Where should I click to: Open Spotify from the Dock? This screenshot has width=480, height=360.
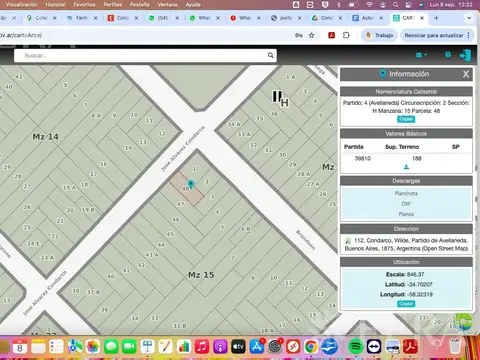pyautogui.click(x=356, y=347)
